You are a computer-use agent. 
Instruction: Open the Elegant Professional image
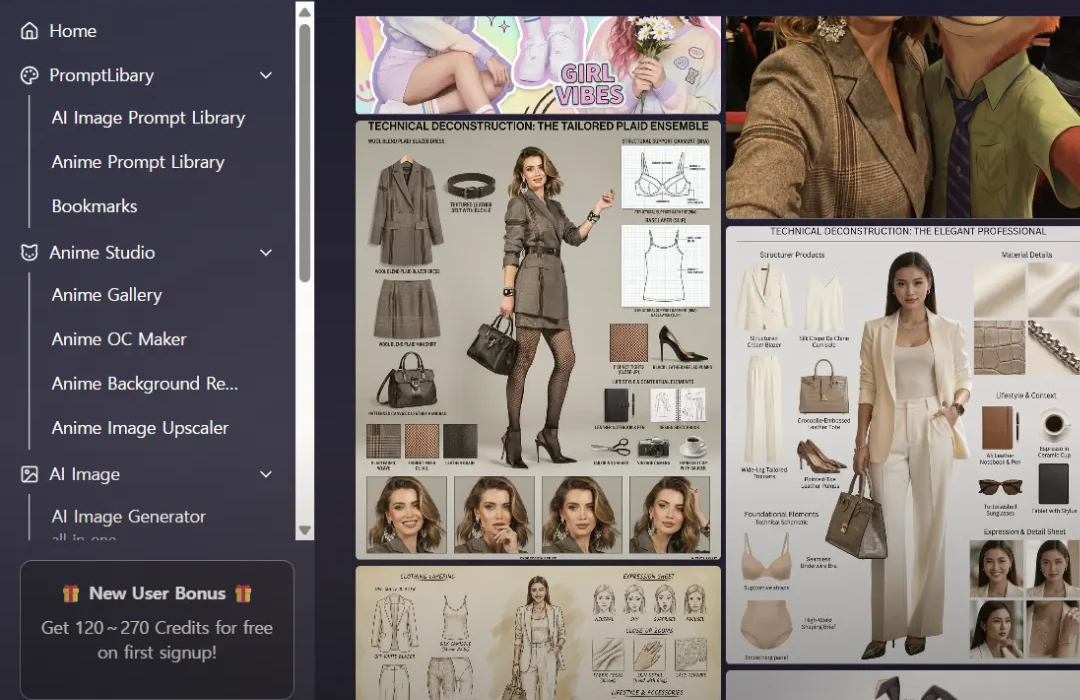(x=903, y=445)
